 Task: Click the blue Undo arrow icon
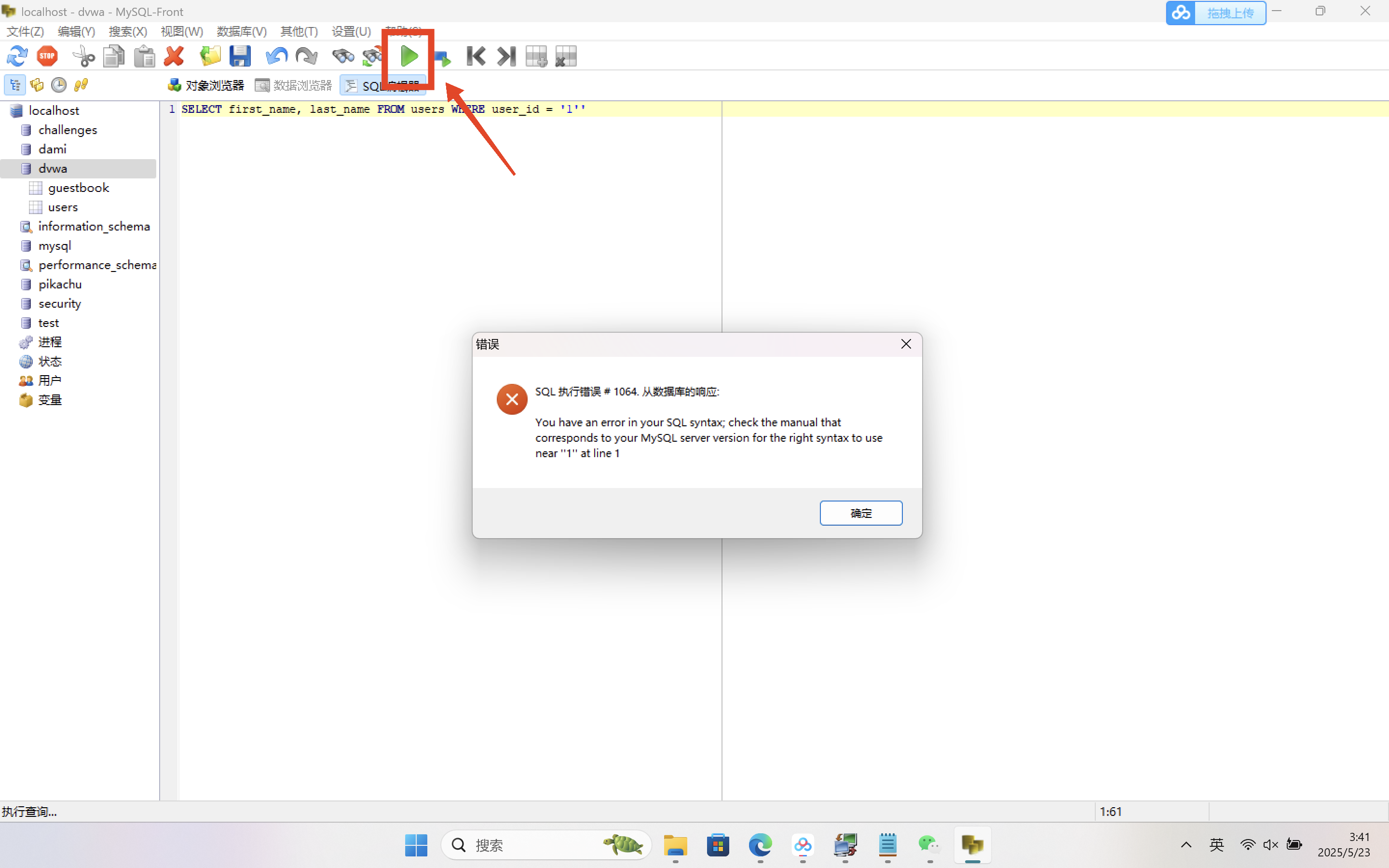coord(276,56)
